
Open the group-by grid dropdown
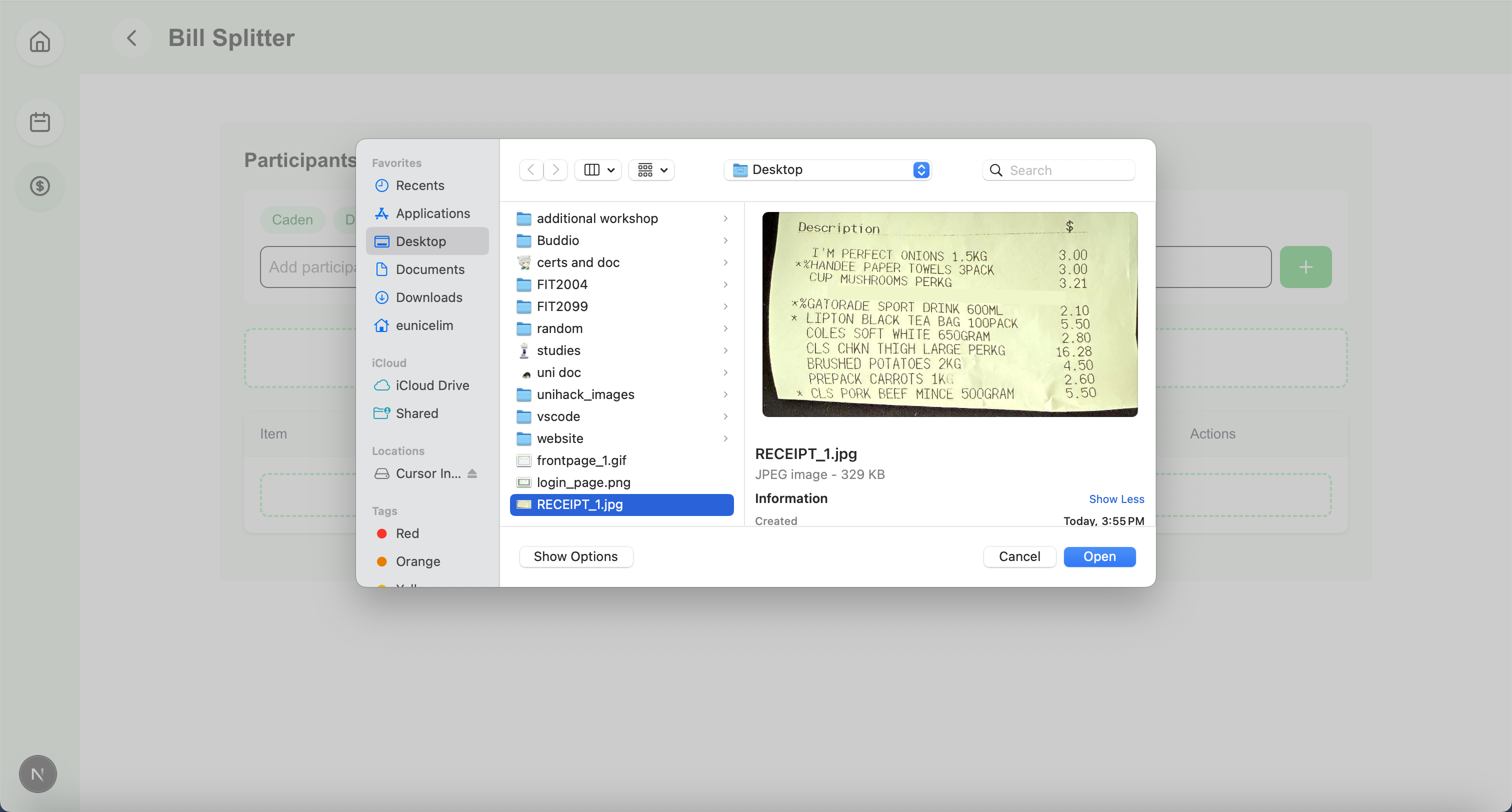coord(651,170)
